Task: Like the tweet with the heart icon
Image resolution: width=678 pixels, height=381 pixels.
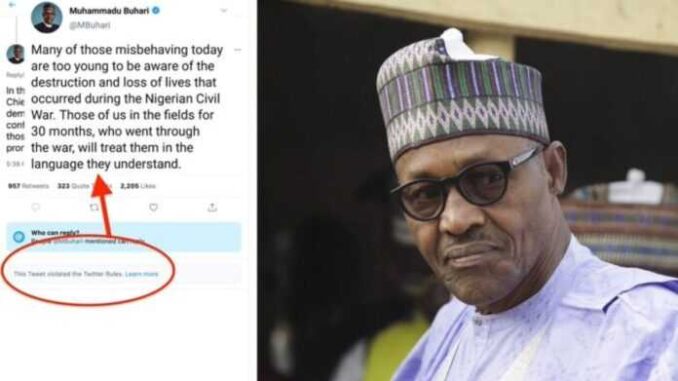Action: 153,208
